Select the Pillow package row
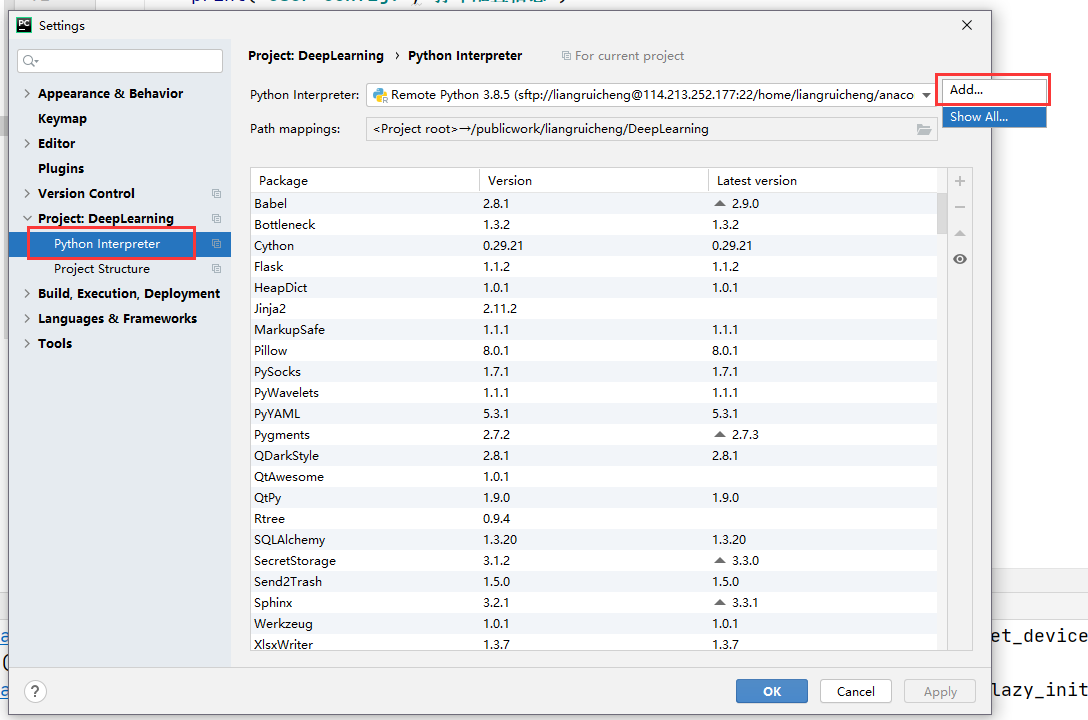Screen dimensions: 1088x720 [594, 350]
